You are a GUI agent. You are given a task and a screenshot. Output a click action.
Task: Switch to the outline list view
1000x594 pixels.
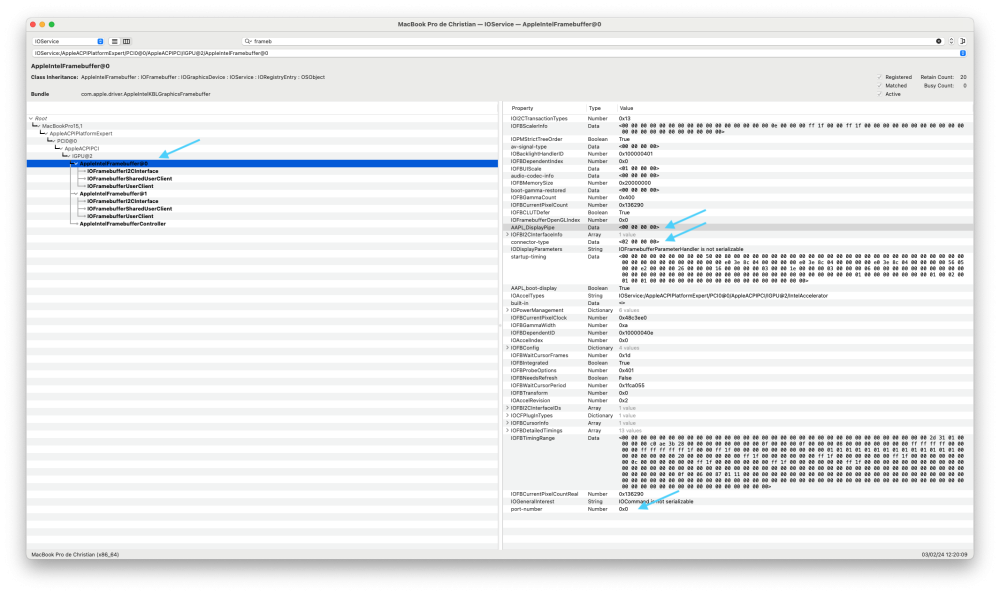click(x=115, y=41)
